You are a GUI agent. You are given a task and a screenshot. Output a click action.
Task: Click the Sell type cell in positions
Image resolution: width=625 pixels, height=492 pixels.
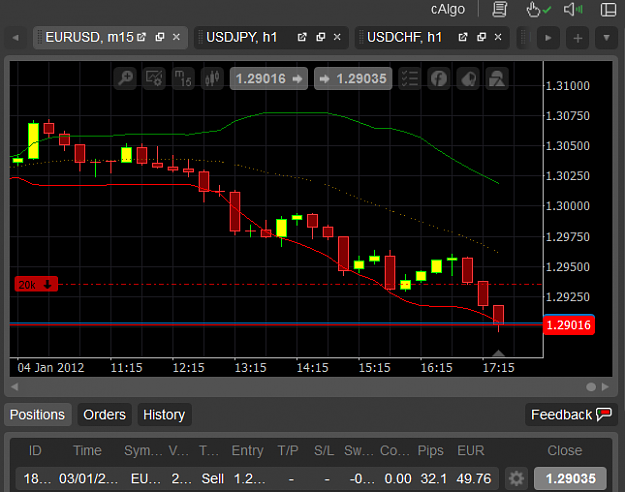pos(212,478)
